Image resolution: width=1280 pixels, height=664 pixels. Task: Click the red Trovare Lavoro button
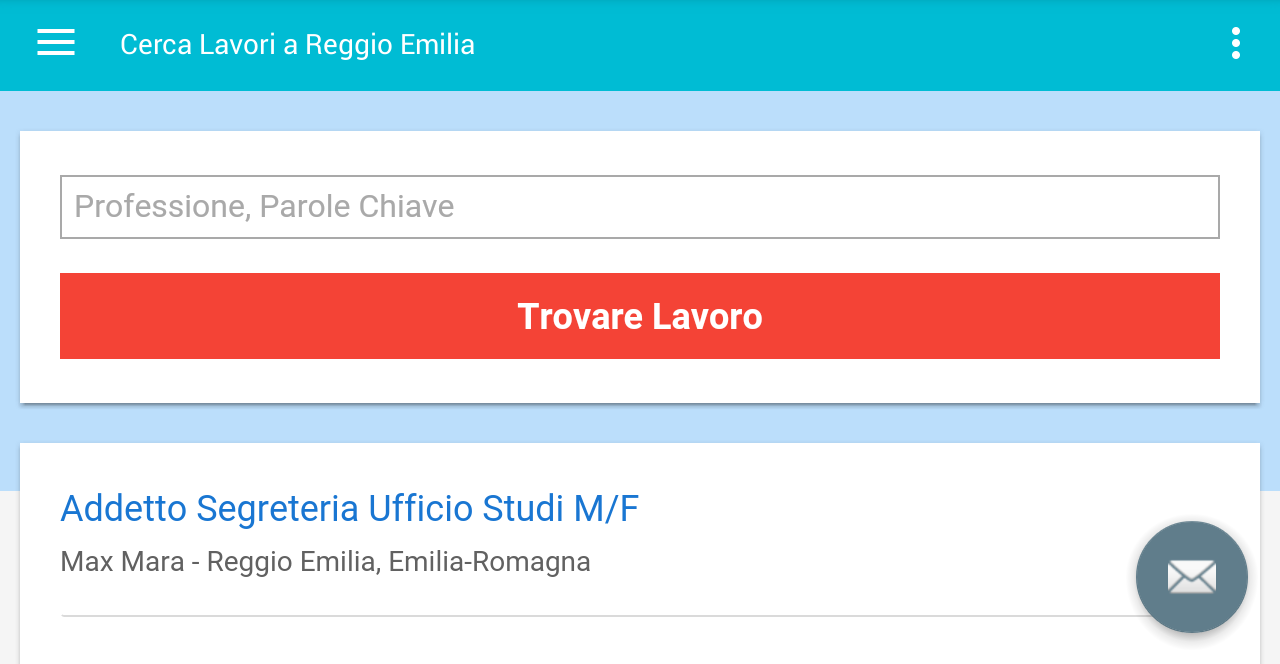pos(640,316)
